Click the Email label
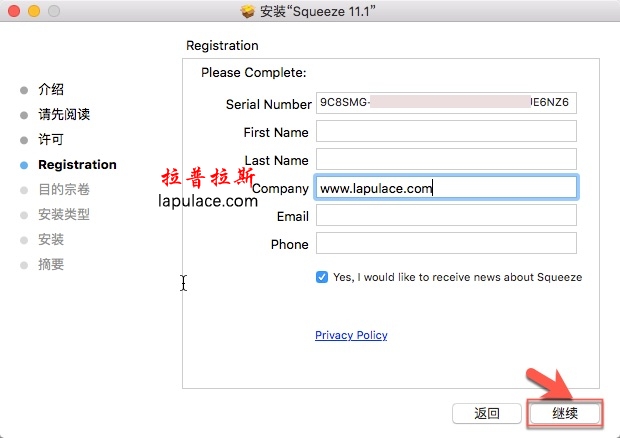The width and height of the screenshot is (620, 438). [293, 217]
